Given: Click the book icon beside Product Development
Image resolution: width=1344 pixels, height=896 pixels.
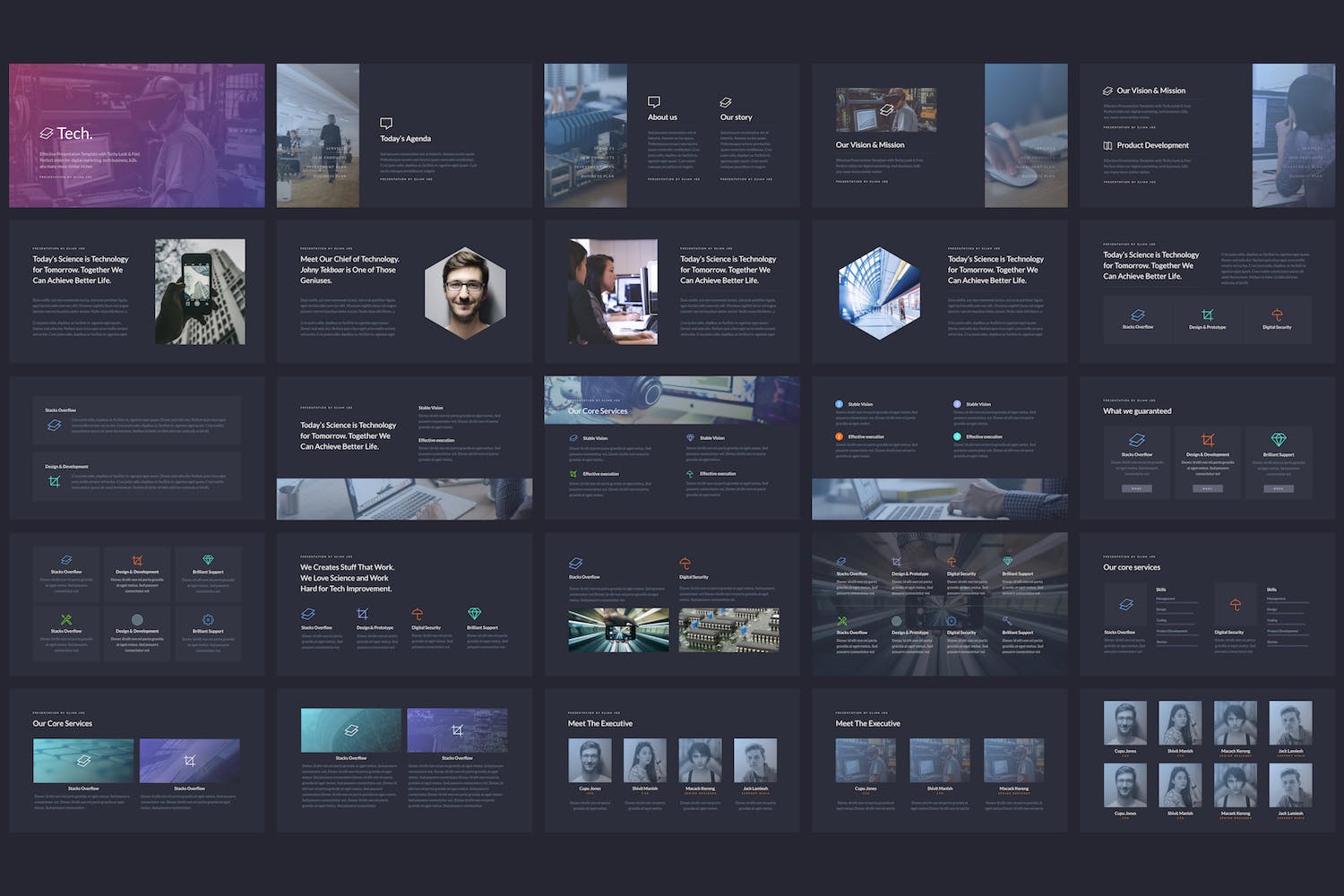Looking at the screenshot, I should point(1107,145).
